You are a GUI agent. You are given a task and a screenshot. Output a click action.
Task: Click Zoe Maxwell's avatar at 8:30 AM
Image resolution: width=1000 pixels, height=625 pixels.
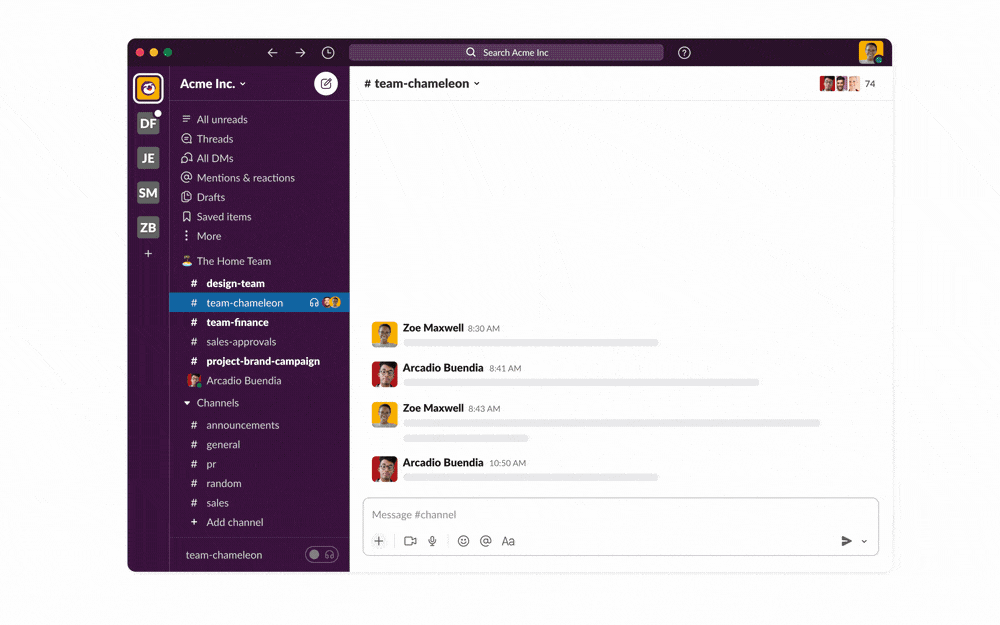[385, 334]
